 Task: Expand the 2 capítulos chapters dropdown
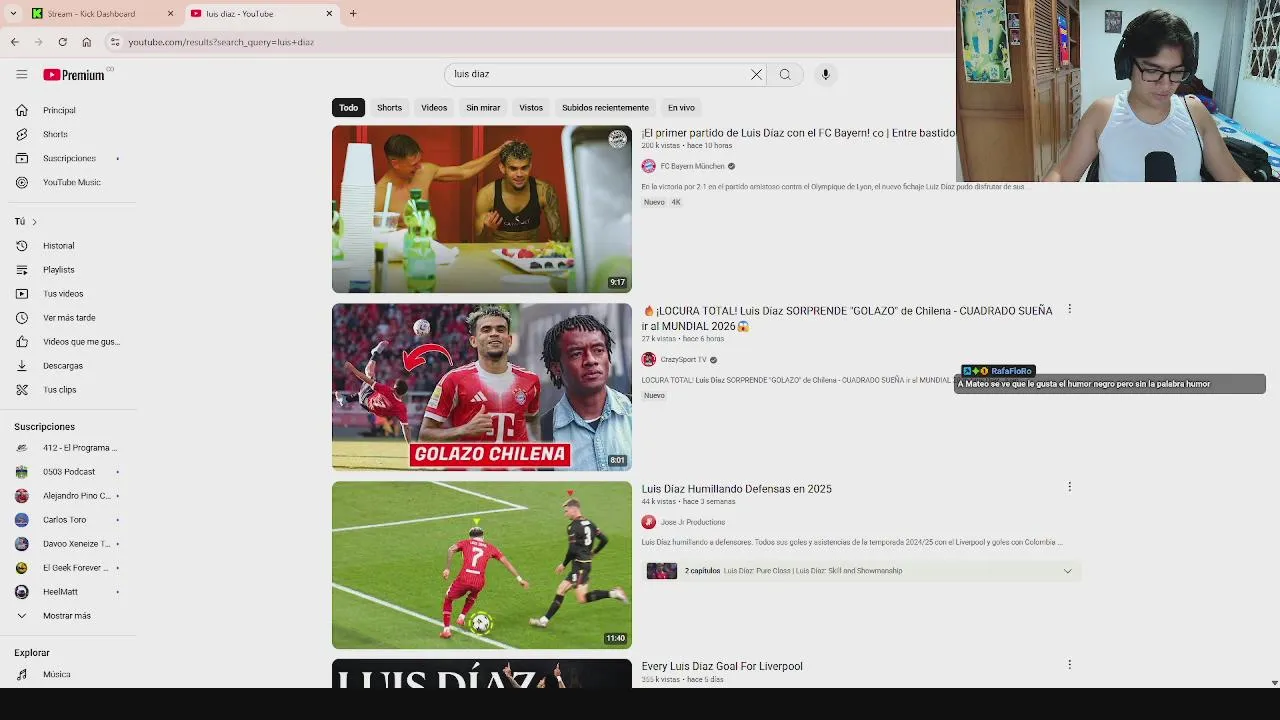pyautogui.click(x=1067, y=571)
